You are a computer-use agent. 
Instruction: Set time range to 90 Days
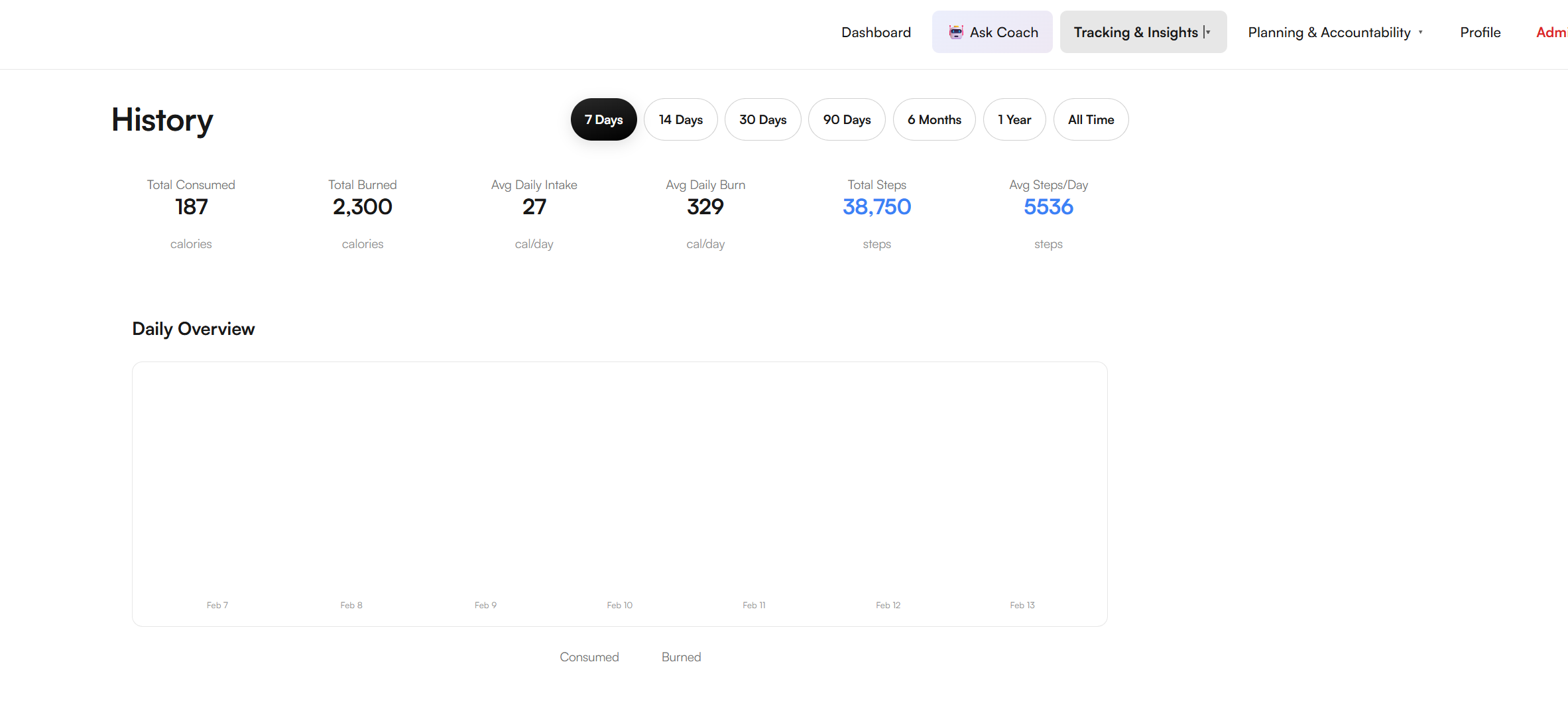(847, 119)
